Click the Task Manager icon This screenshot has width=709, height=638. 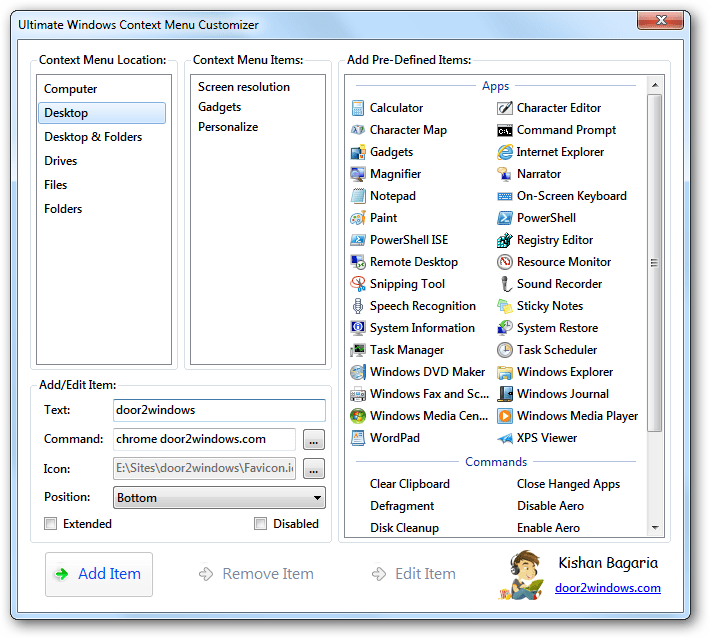(358, 350)
